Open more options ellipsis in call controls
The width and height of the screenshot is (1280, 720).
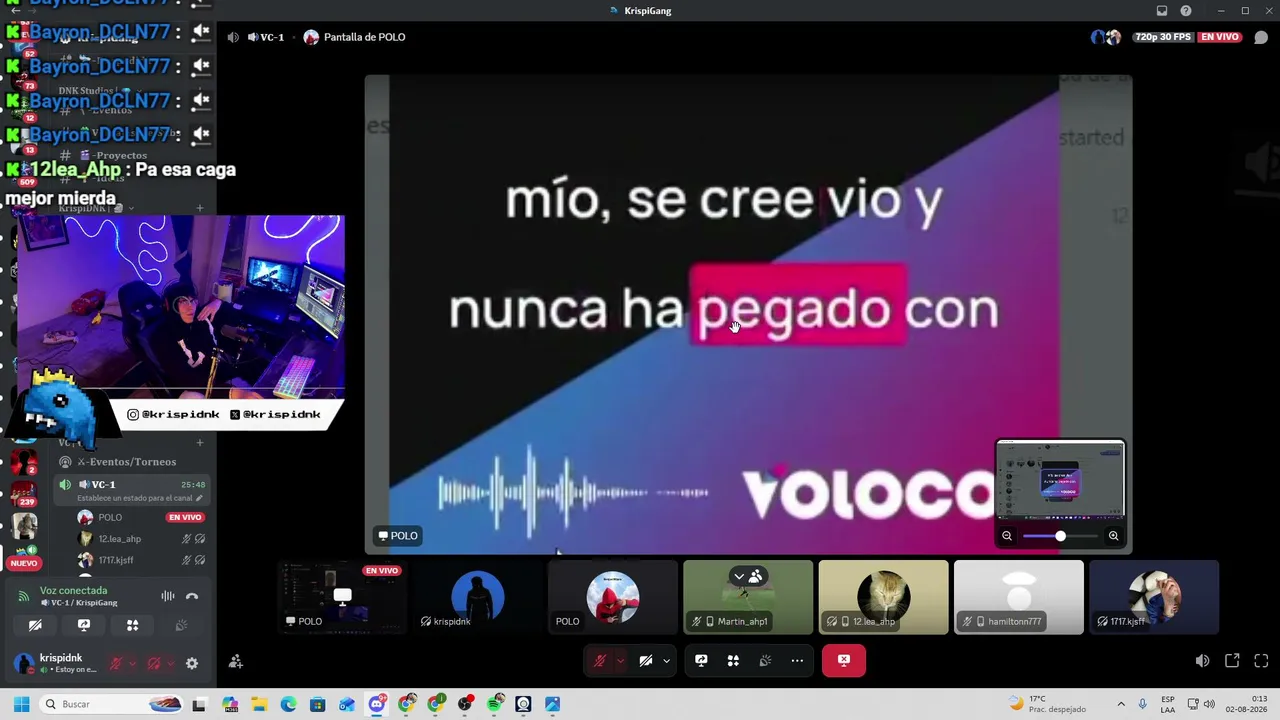(x=797, y=661)
